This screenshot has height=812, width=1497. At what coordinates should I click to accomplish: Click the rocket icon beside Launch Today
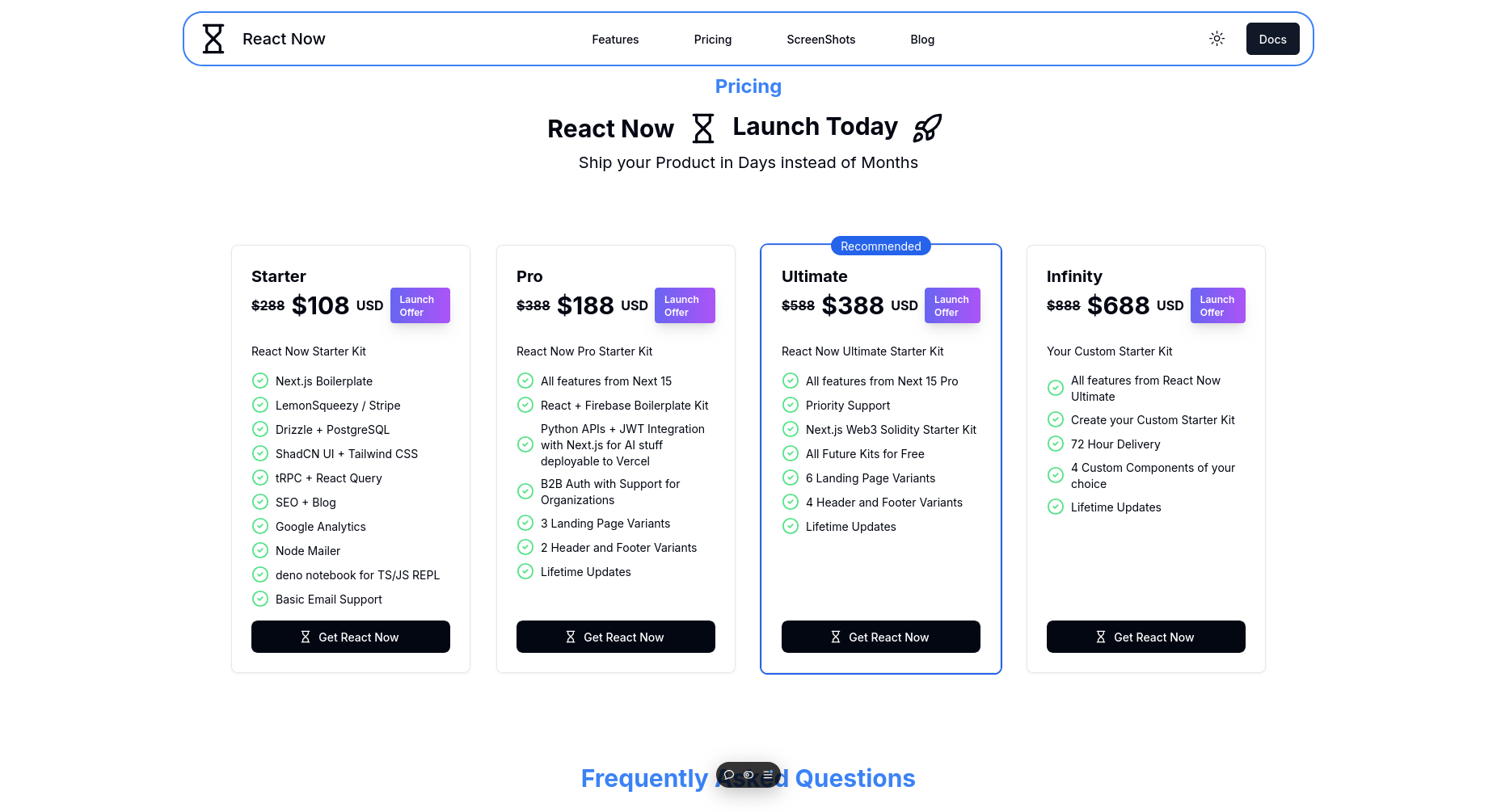click(x=927, y=128)
